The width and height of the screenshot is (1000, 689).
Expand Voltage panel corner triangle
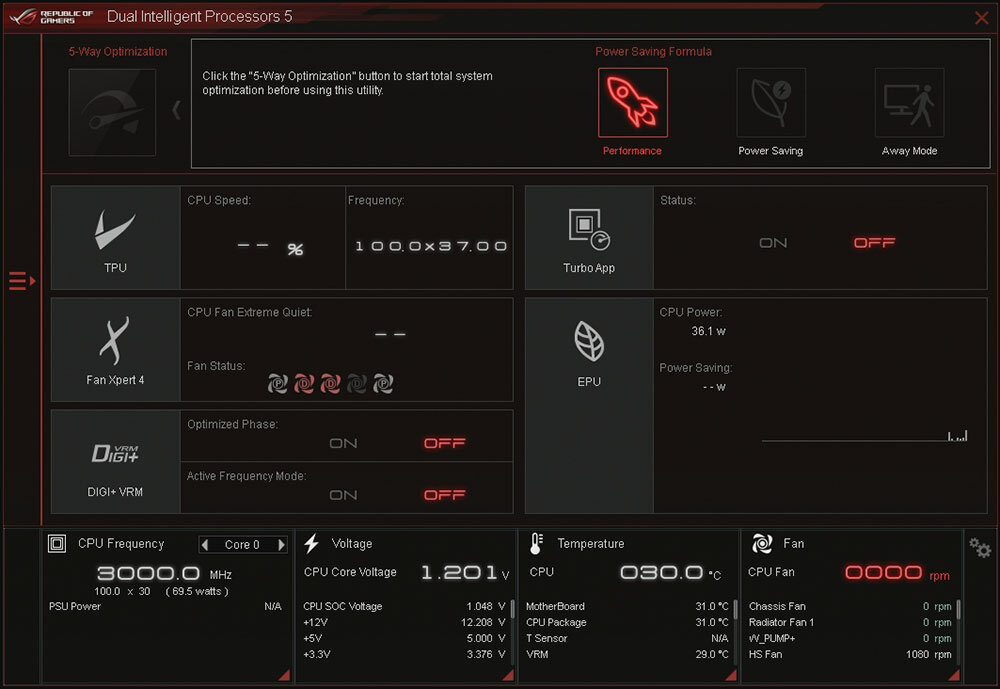tap(508, 675)
